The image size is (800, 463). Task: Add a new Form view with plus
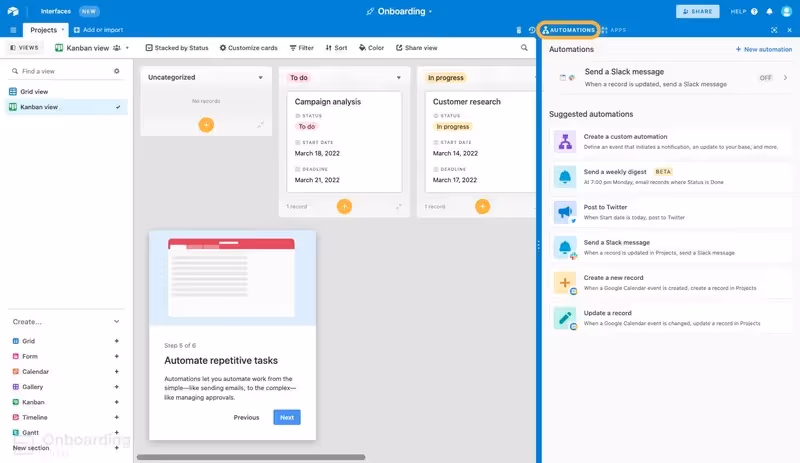tap(117, 356)
